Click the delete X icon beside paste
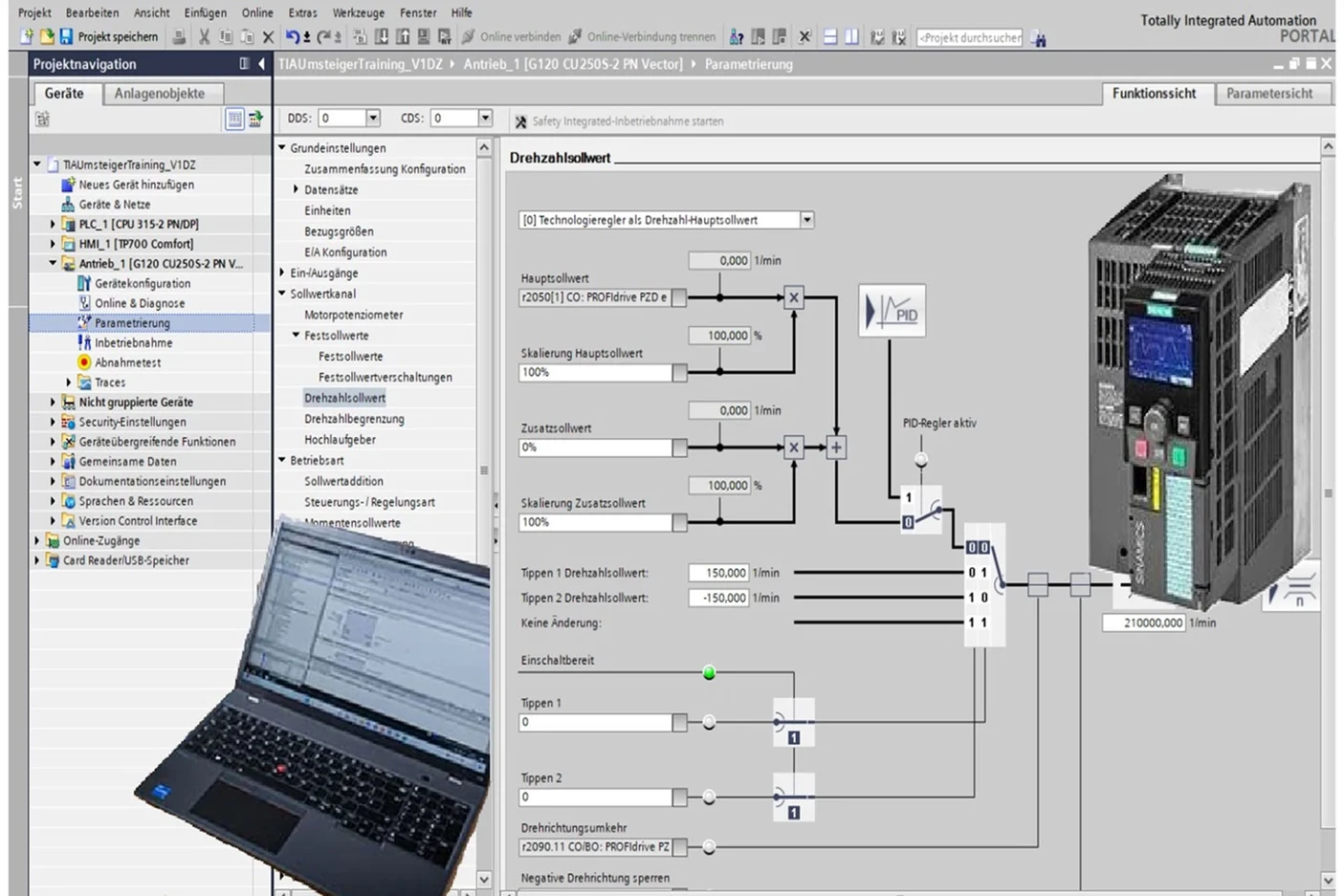Screen dimensions: 1344x896 [268, 36]
